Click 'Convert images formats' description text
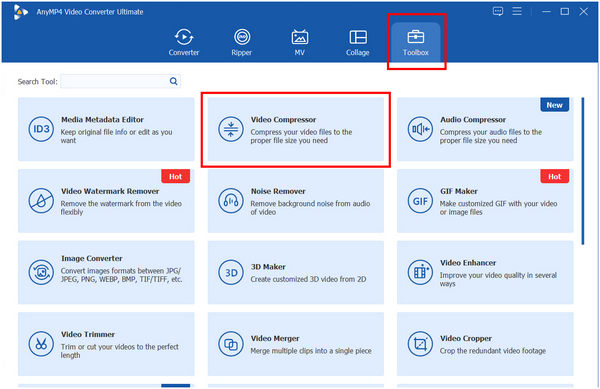600x389 pixels. (x=121, y=275)
